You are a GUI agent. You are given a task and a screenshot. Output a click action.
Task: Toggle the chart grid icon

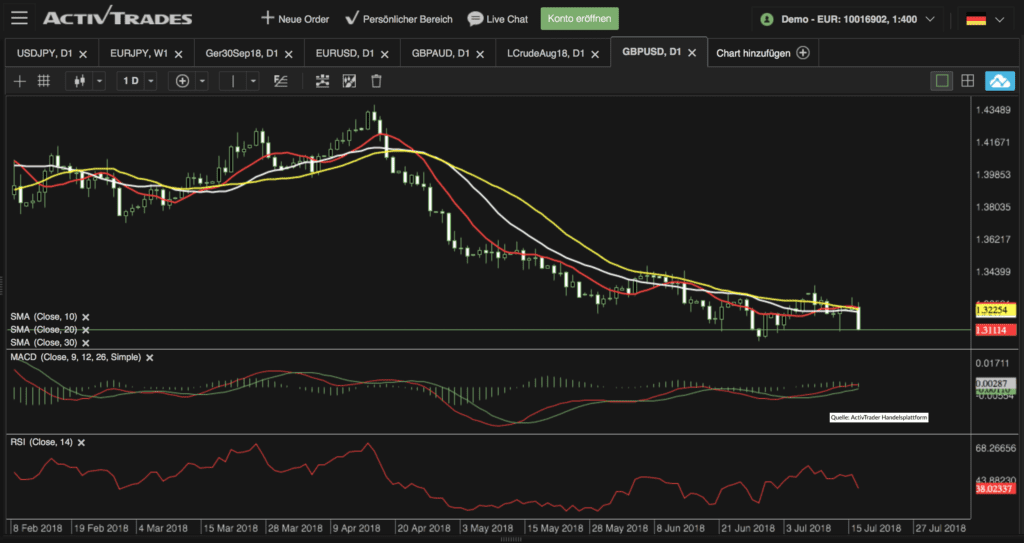pyautogui.click(x=44, y=81)
